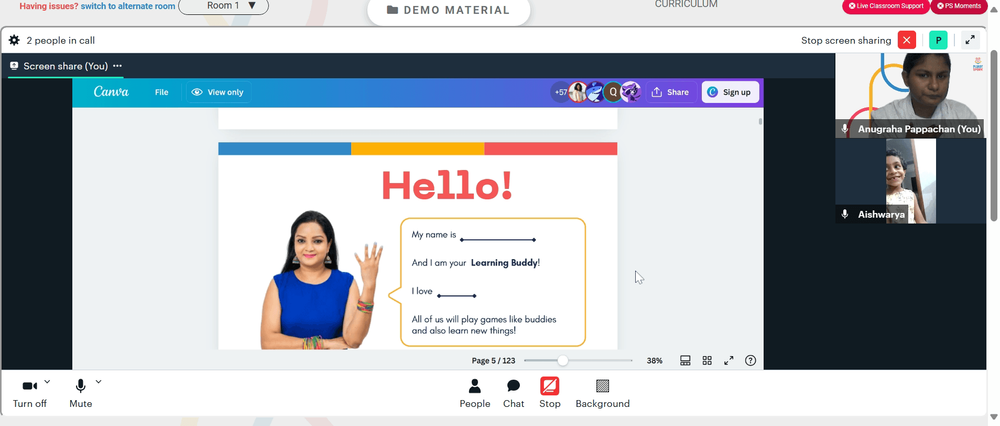Show the +57 collaborators list
This screenshot has width=1000, height=426.
click(561, 92)
